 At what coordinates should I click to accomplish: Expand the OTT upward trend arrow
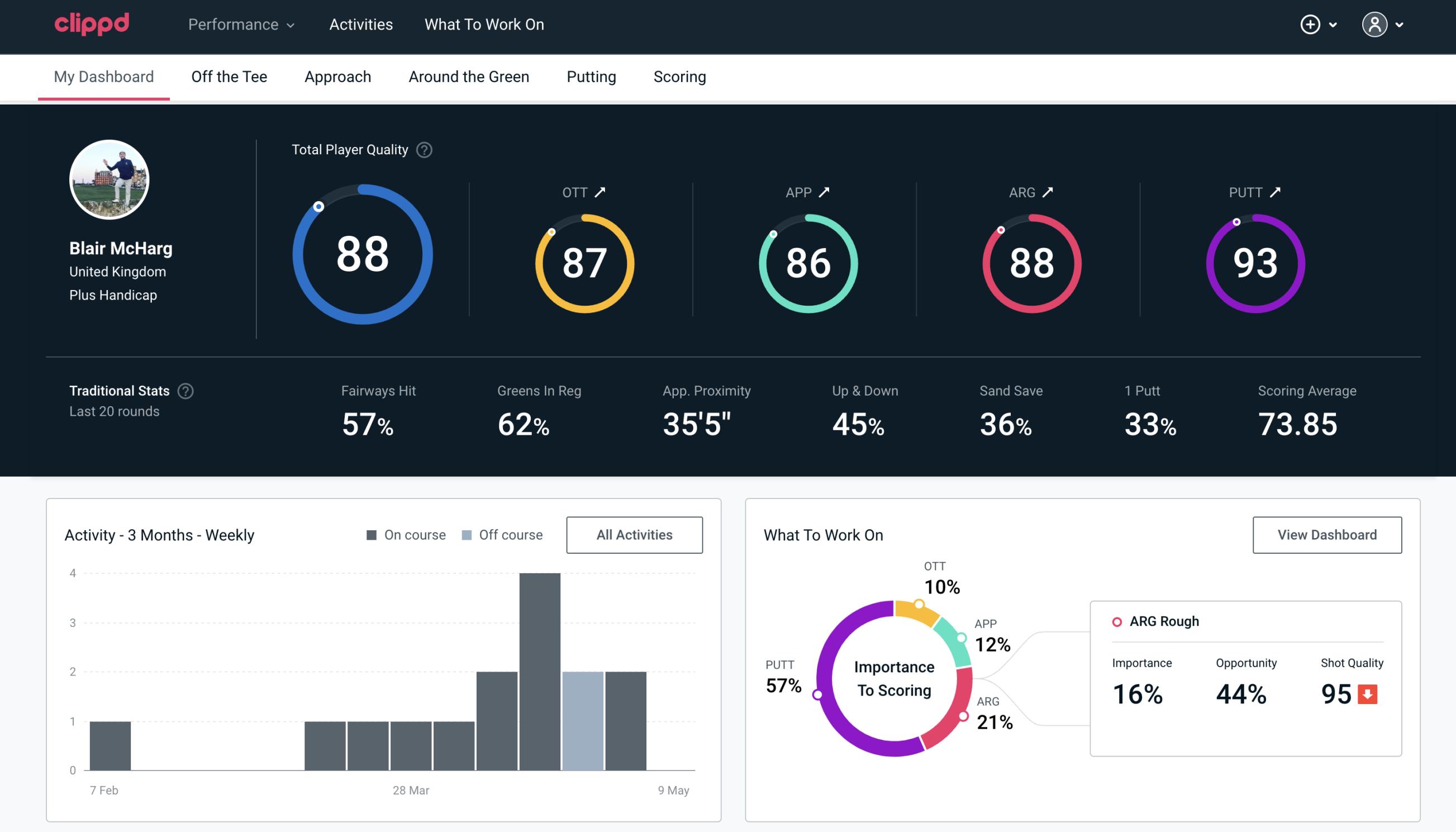pos(600,192)
